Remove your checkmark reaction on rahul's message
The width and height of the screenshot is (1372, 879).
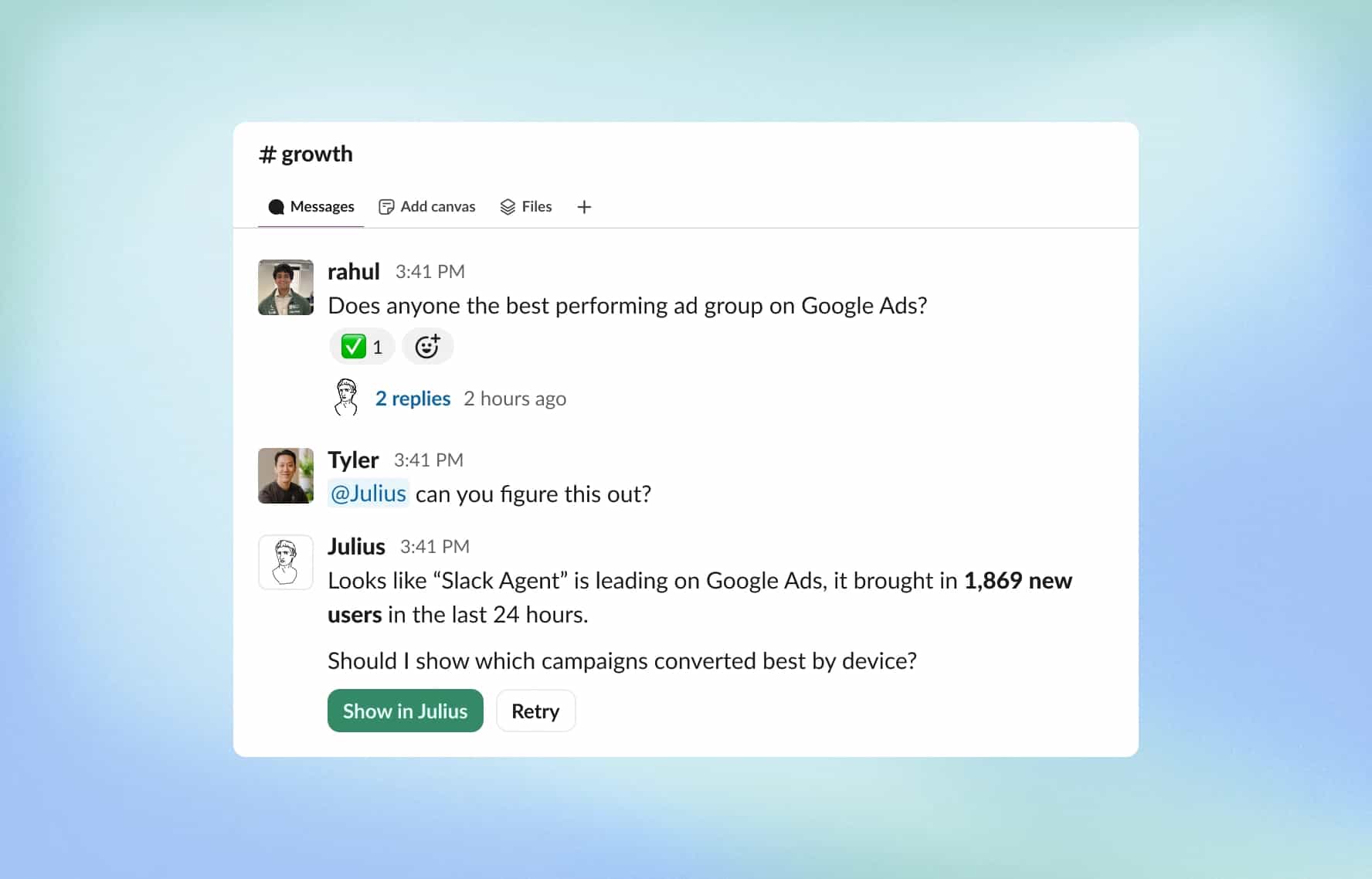[x=360, y=346]
